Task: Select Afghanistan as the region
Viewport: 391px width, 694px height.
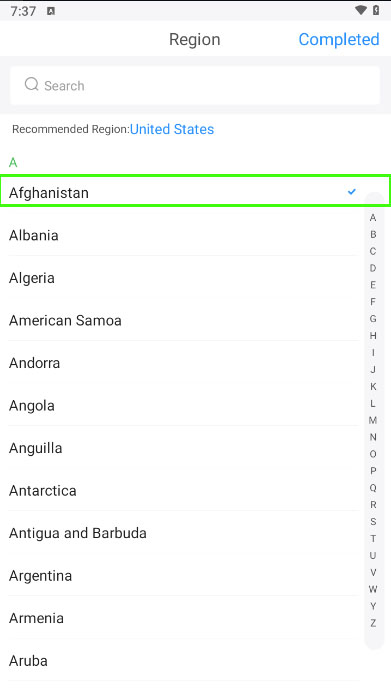Action: (x=195, y=192)
